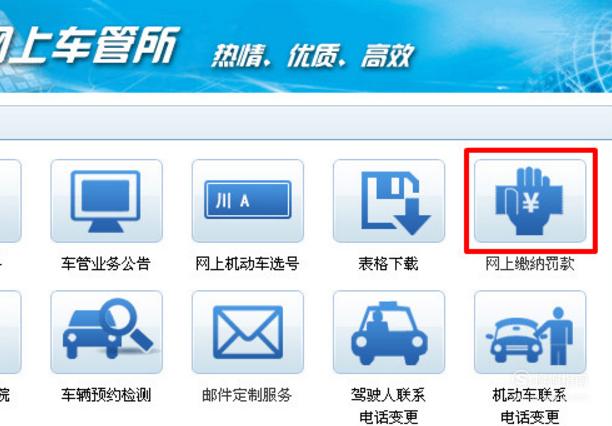Click the 车辆预约检测 label
The width and height of the screenshot is (612, 426).
coord(106,395)
